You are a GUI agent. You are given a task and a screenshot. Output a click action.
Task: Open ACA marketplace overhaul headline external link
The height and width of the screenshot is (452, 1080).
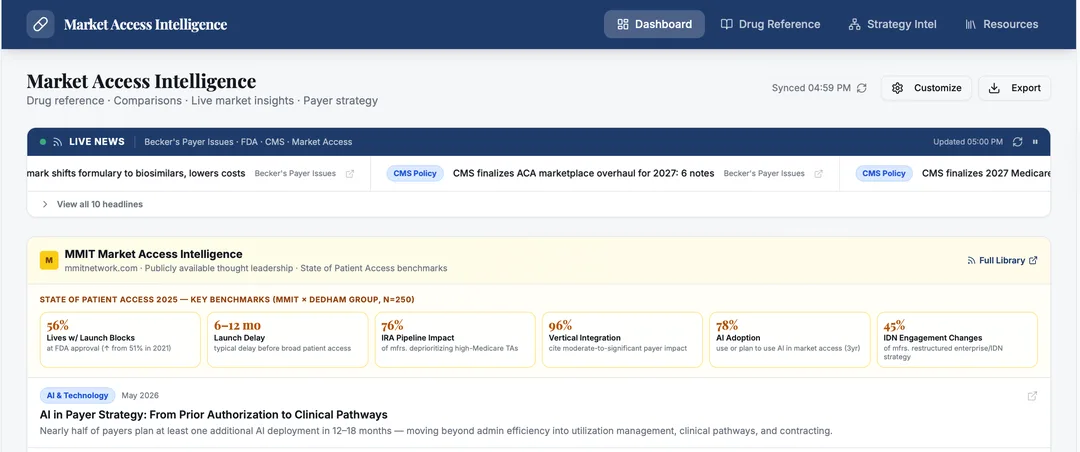tap(818, 174)
